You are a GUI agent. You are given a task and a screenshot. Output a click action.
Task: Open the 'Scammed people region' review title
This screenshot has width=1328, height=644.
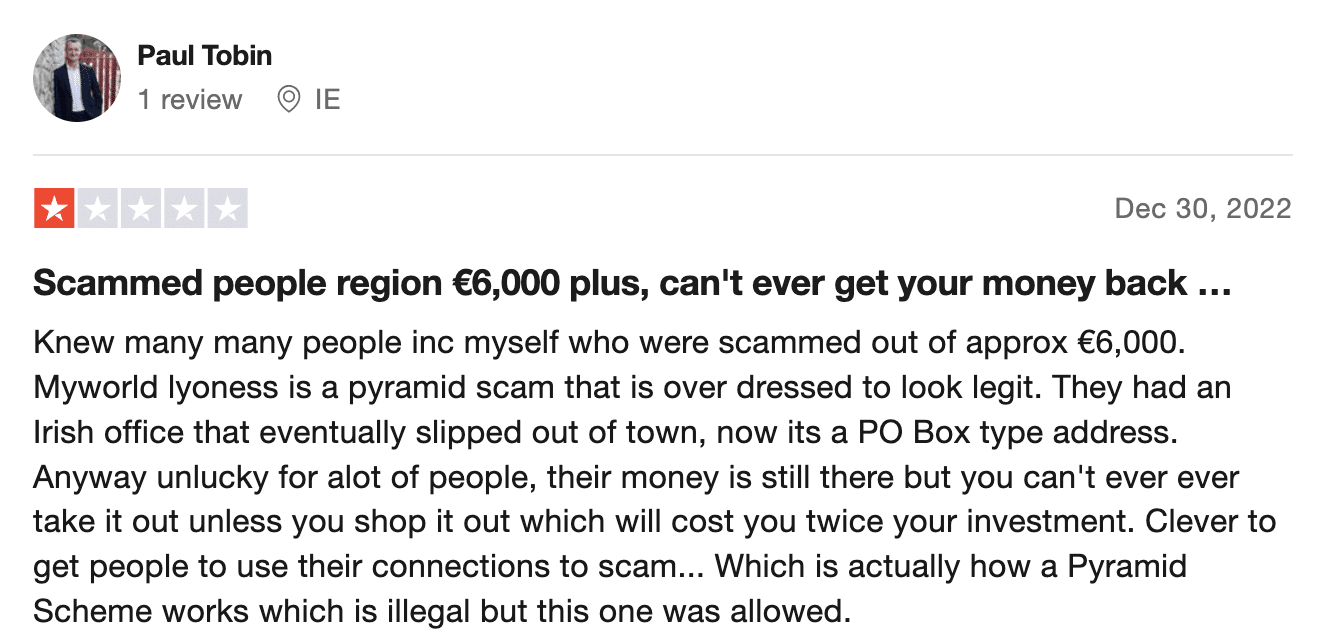tap(632, 283)
